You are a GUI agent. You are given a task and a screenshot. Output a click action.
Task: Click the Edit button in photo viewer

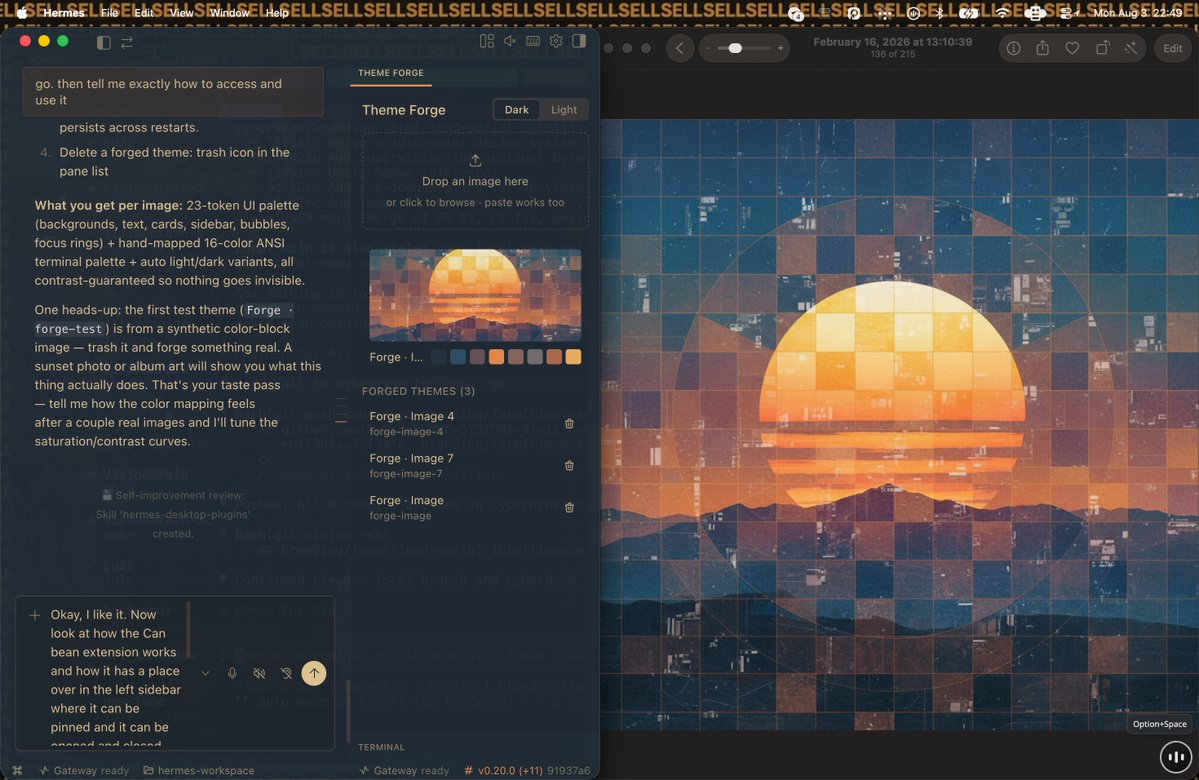(1172, 48)
